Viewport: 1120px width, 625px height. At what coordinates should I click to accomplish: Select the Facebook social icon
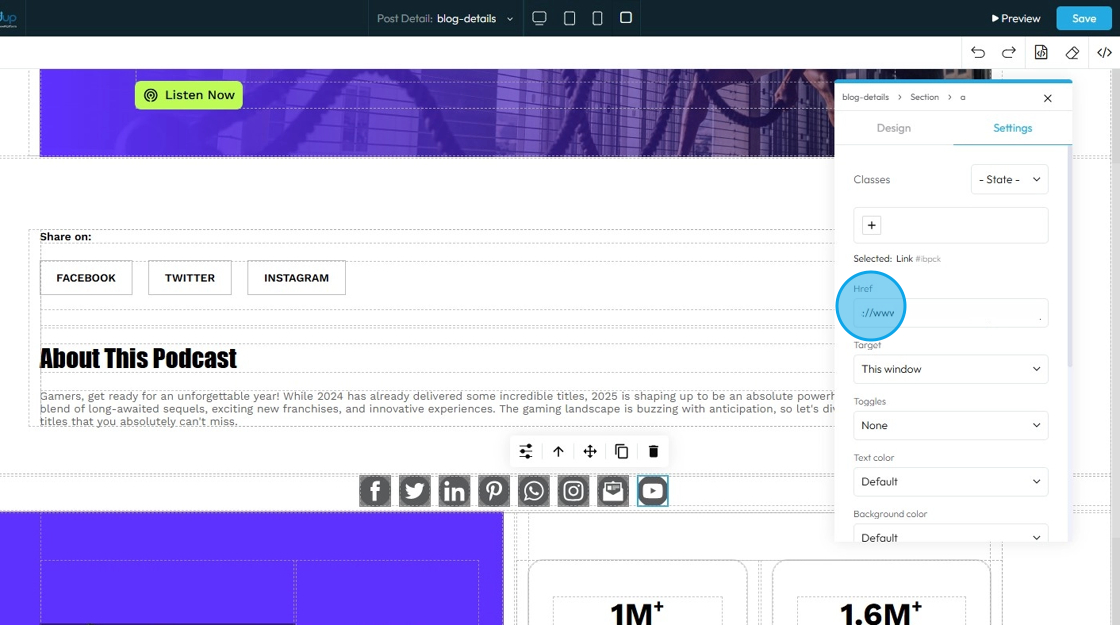coord(375,491)
